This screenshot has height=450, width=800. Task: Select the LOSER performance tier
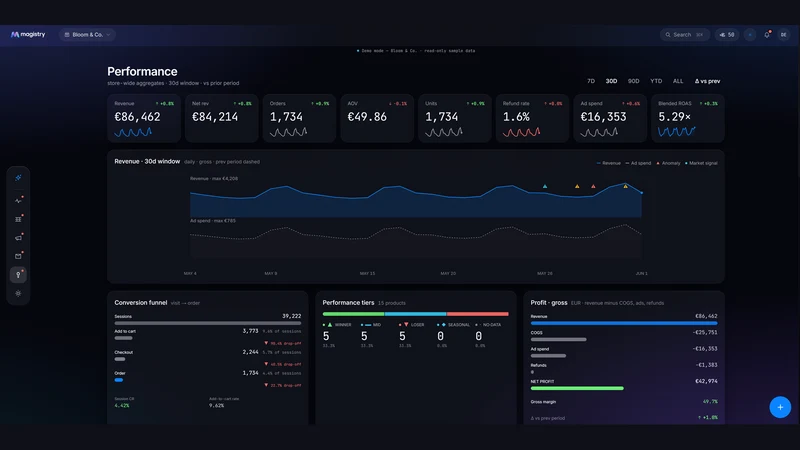[412, 335]
